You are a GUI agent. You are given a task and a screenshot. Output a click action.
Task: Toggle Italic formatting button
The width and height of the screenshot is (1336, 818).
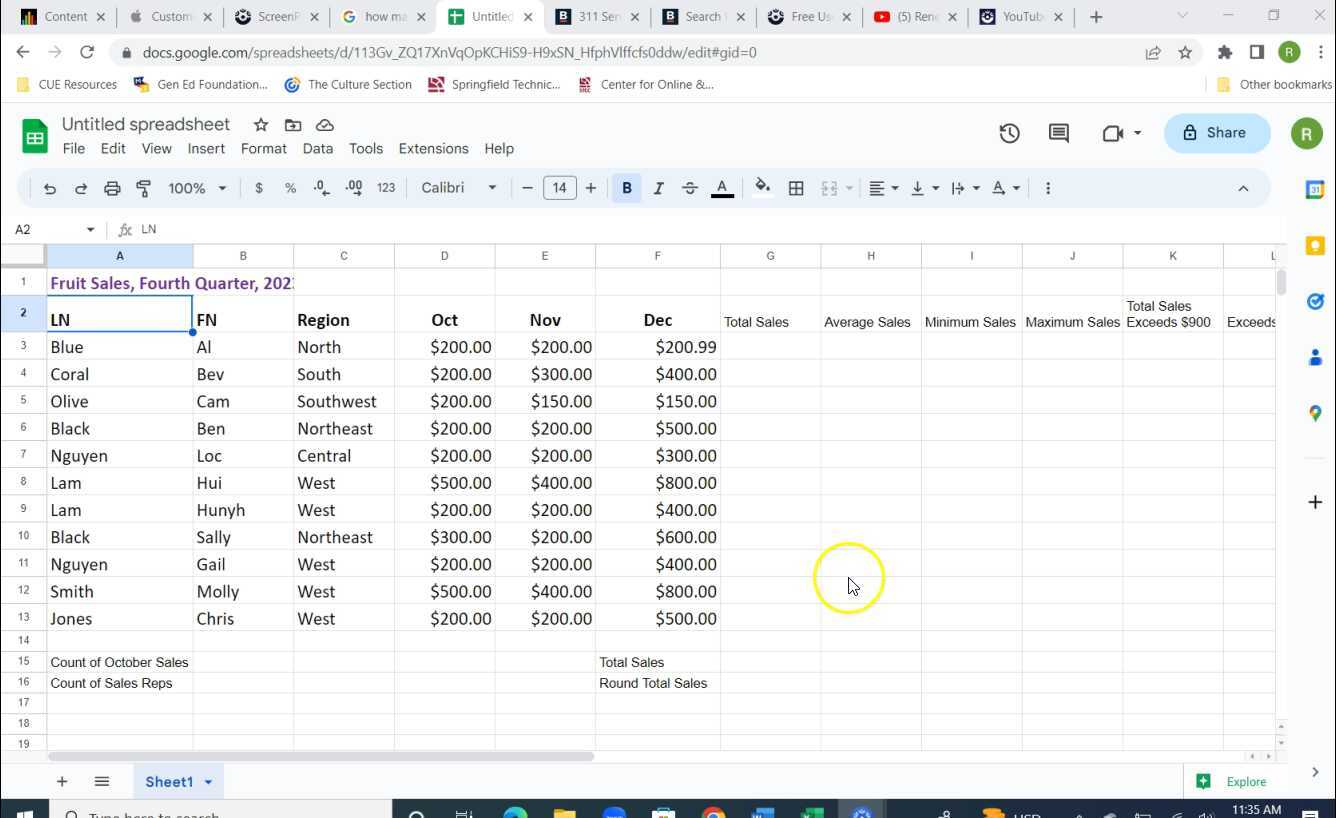point(658,188)
